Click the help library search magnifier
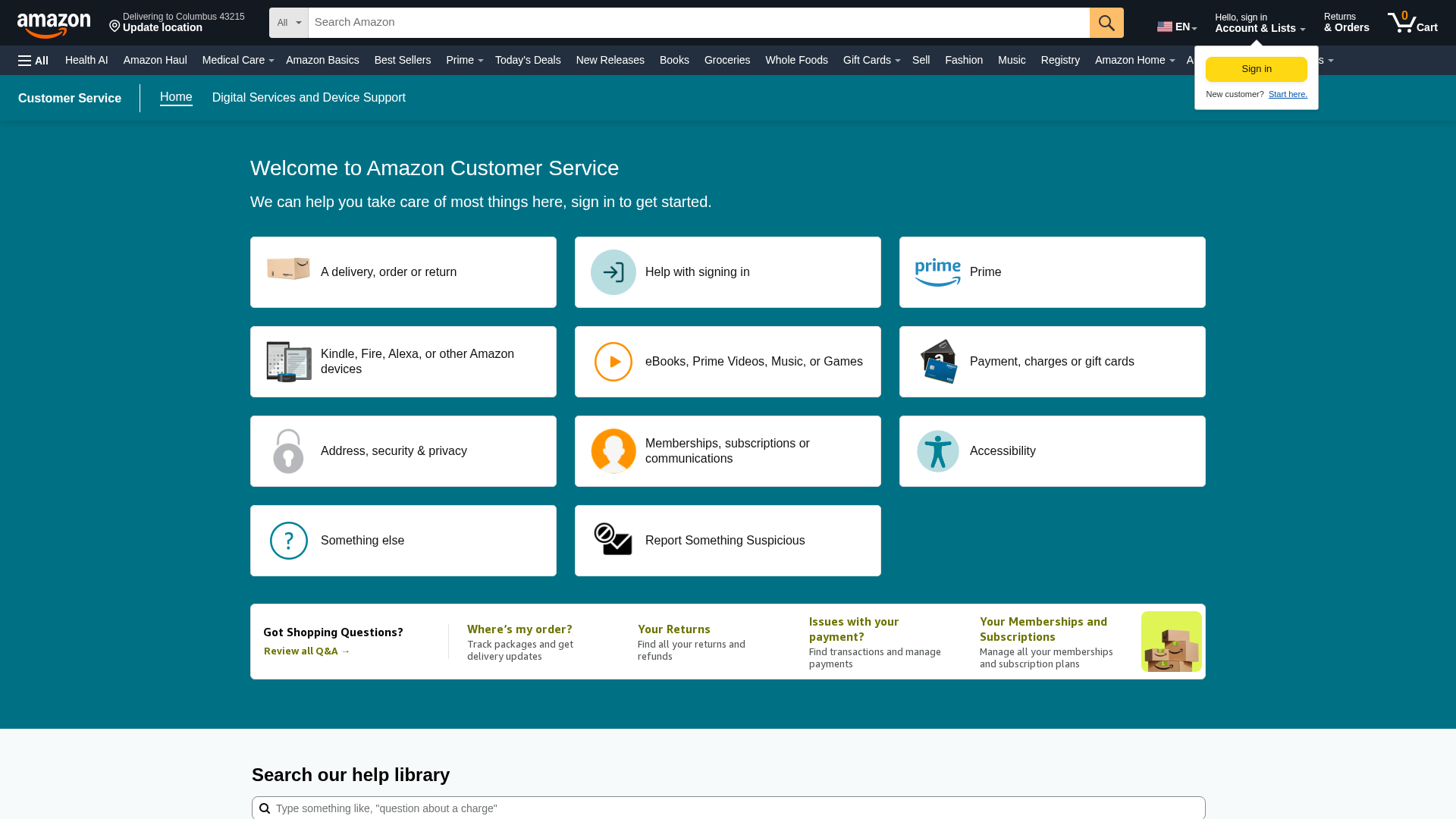The height and width of the screenshot is (819, 1456). pyautogui.click(x=265, y=808)
